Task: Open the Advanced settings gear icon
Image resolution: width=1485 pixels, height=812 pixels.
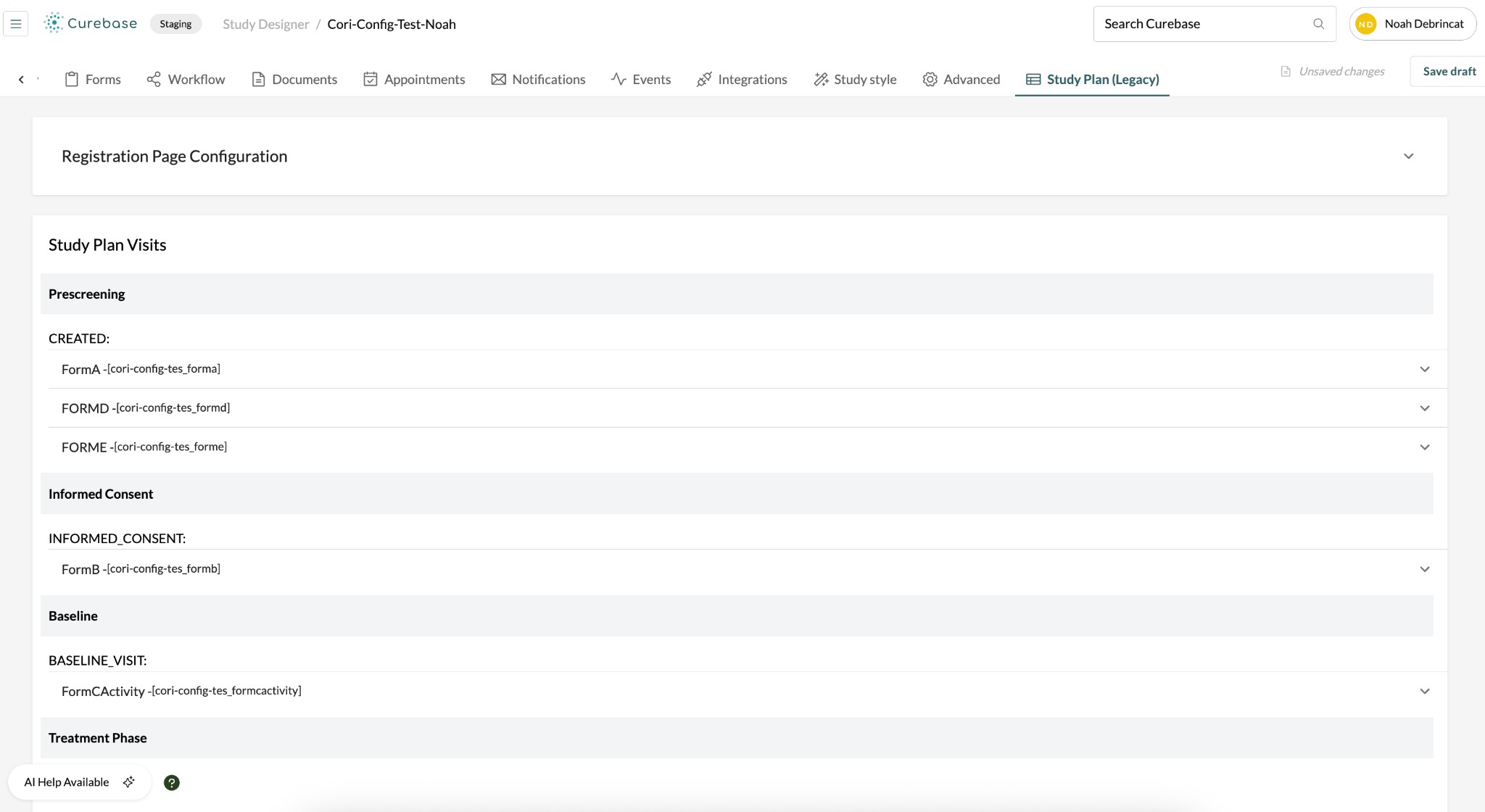Action: (x=930, y=79)
